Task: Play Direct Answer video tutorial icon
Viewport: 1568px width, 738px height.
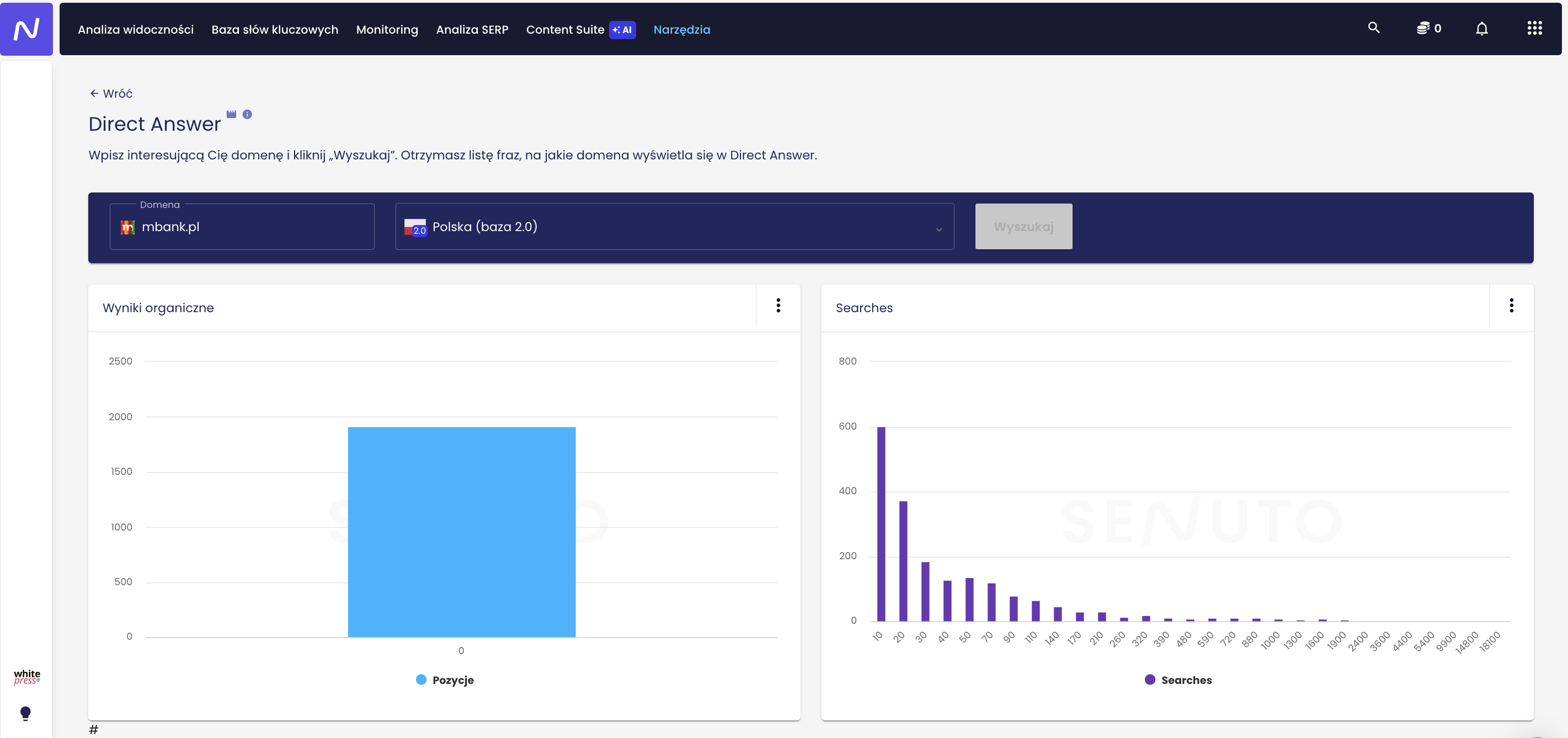Action: 231,114
